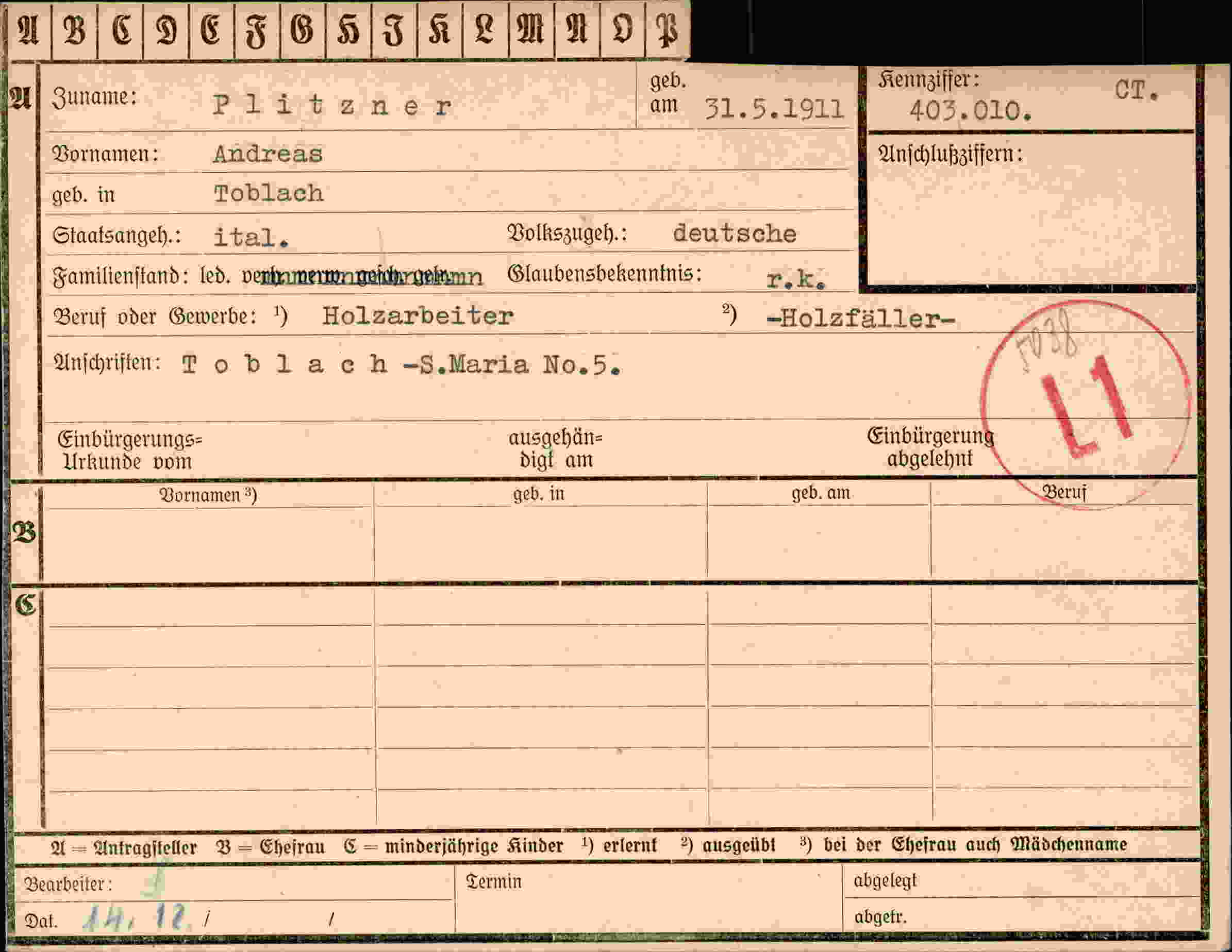Viewport: 1232px width, 952px height.
Task: Select the letter N index tab
Action: (577, 30)
